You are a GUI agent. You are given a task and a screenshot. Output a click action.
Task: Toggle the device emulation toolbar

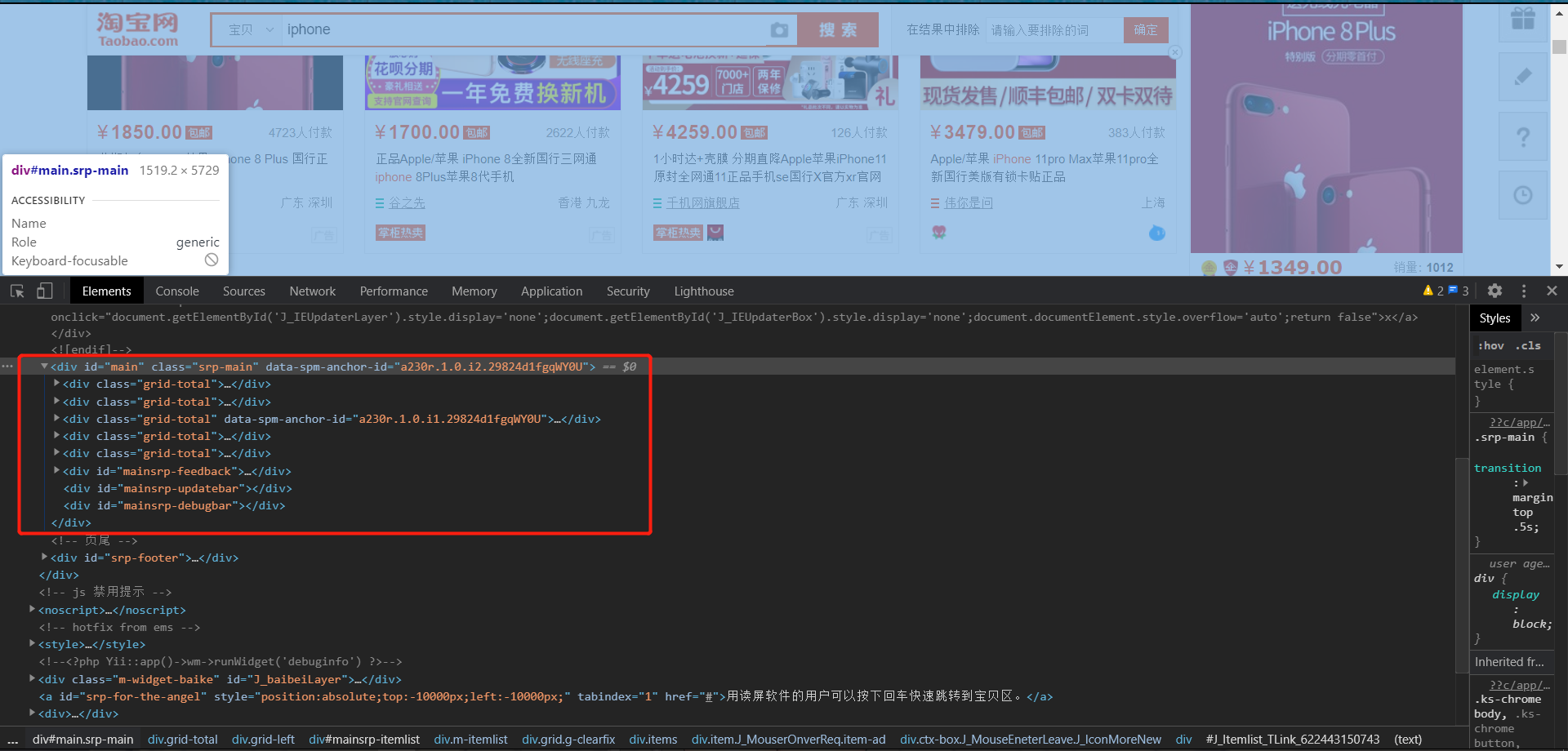click(x=45, y=291)
